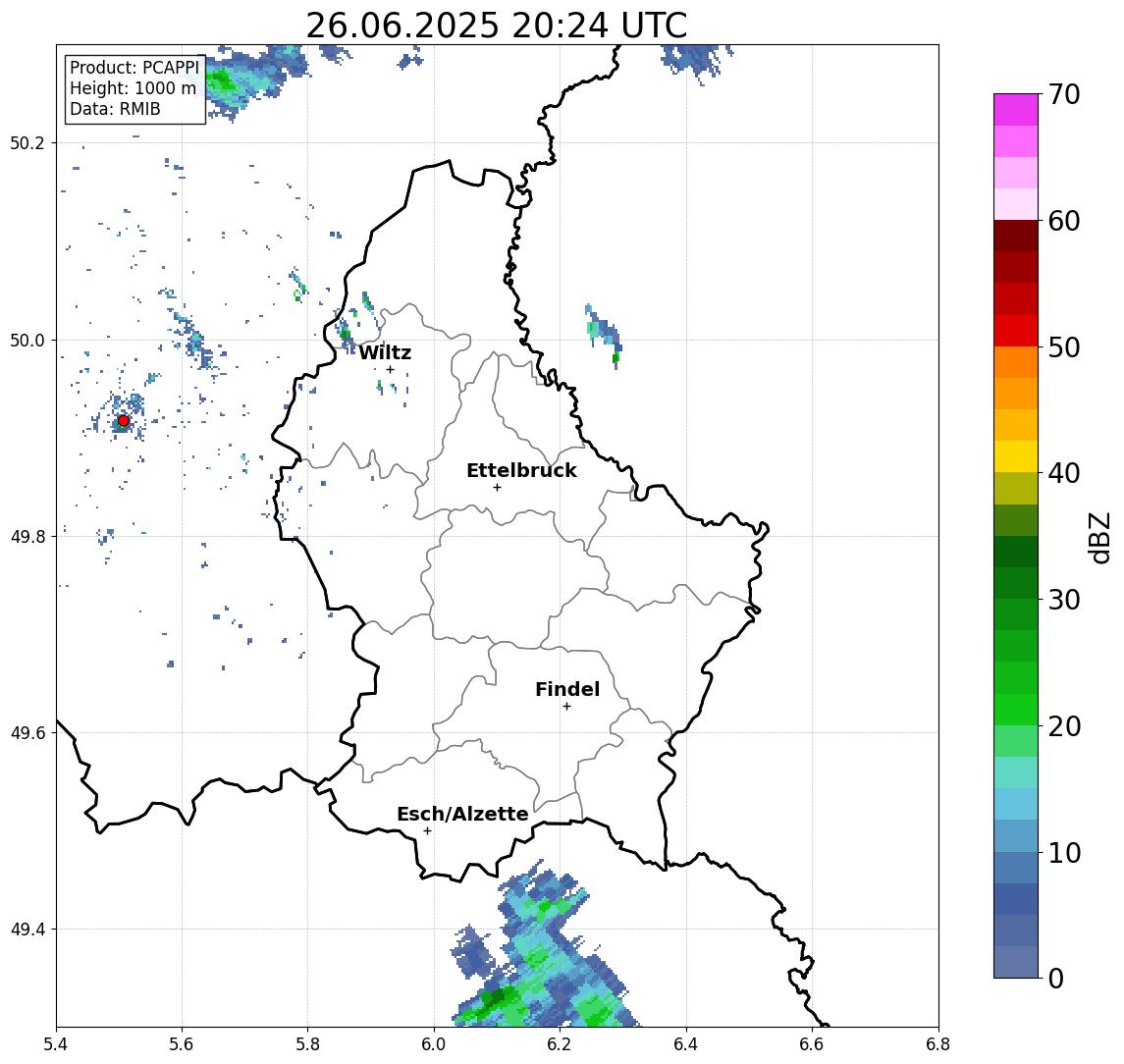The width and height of the screenshot is (1124, 1064).
Task: Click the orange colorbar swatch below 50
Action: 1016,362
